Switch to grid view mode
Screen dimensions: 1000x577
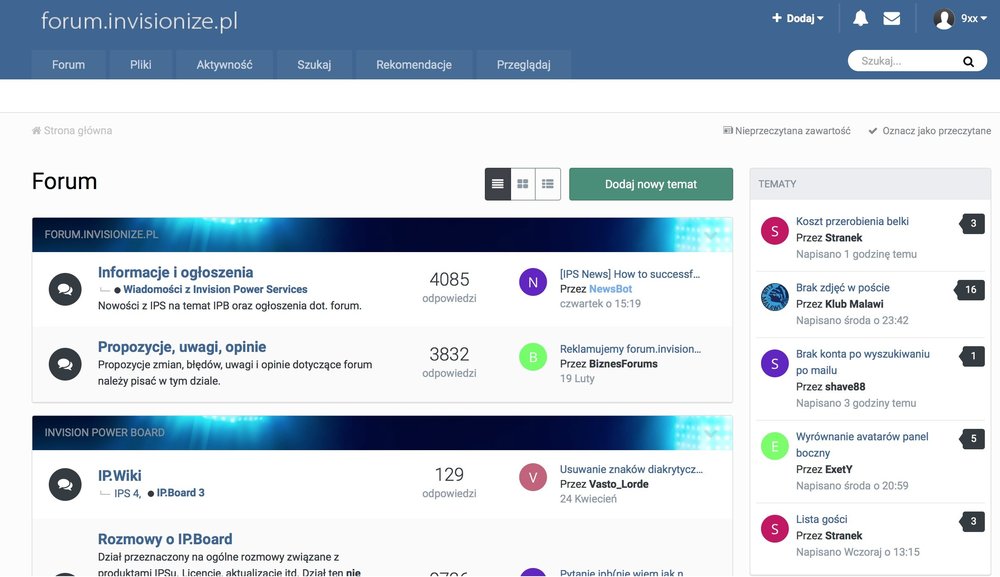522,184
